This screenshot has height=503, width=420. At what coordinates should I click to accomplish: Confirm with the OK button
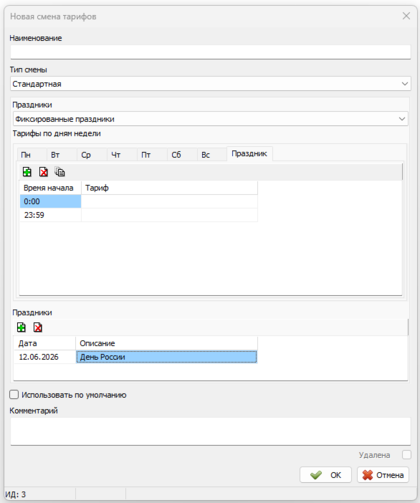(x=326, y=475)
